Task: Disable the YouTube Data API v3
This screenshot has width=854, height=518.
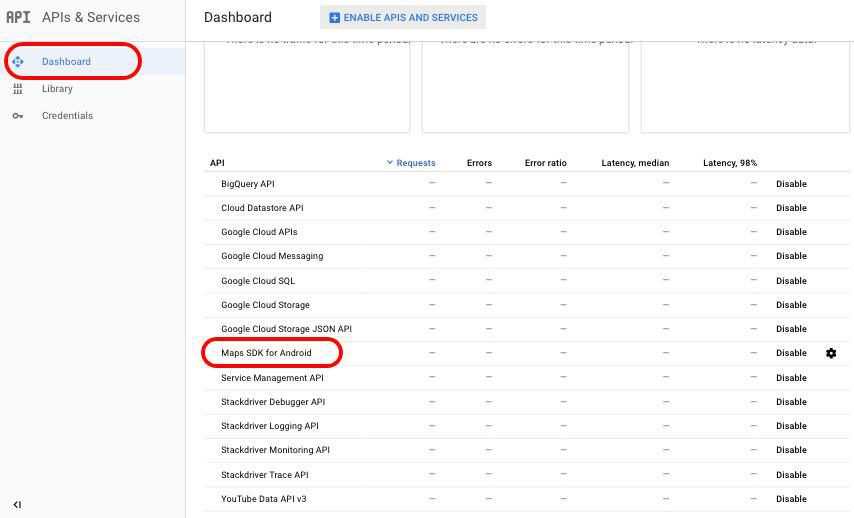Action: pyautogui.click(x=791, y=499)
